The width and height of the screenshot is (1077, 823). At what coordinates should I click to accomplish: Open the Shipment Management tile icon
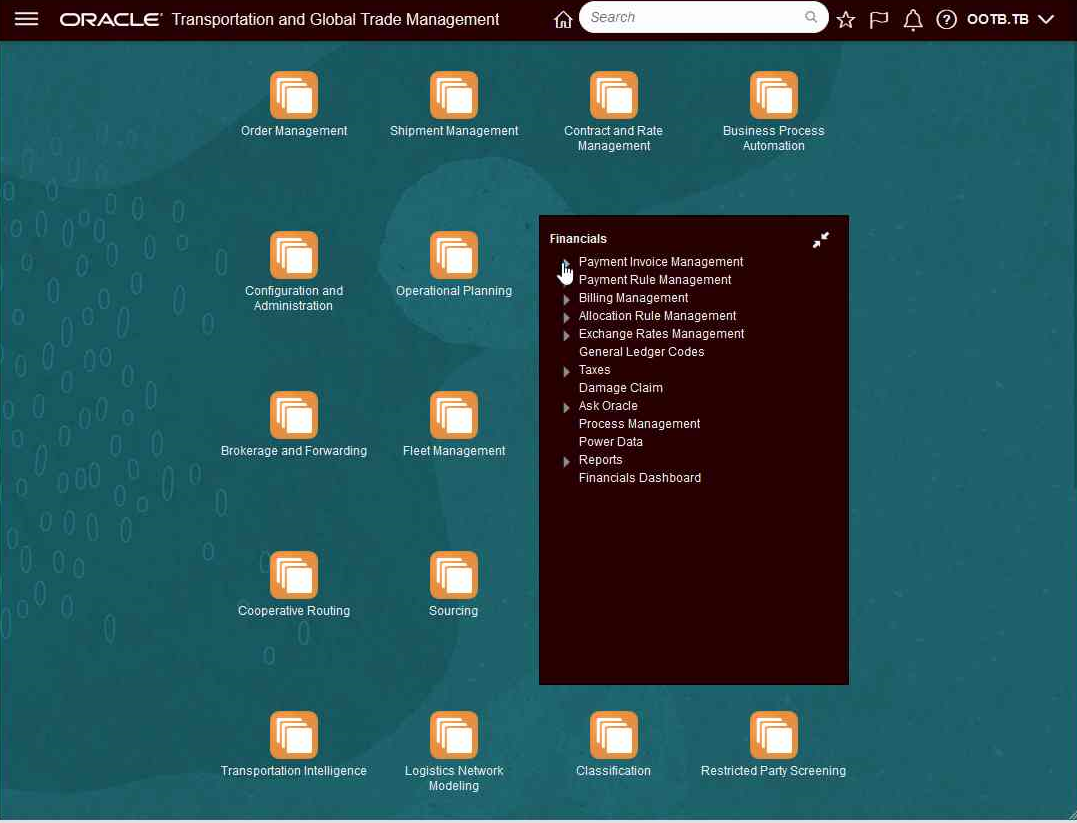click(454, 95)
